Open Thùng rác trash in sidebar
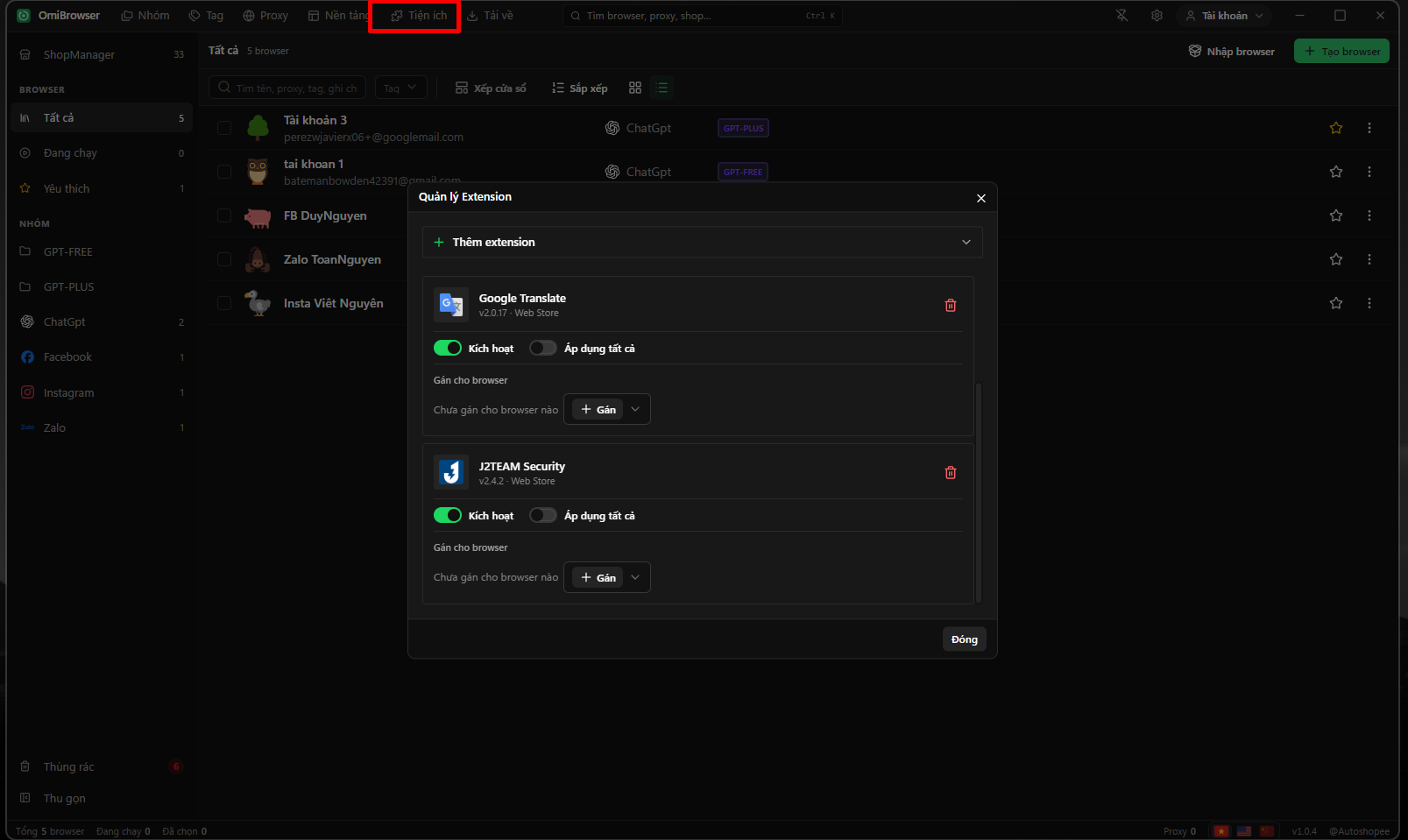Image resolution: width=1408 pixels, height=840 pixels. point(102,766)
